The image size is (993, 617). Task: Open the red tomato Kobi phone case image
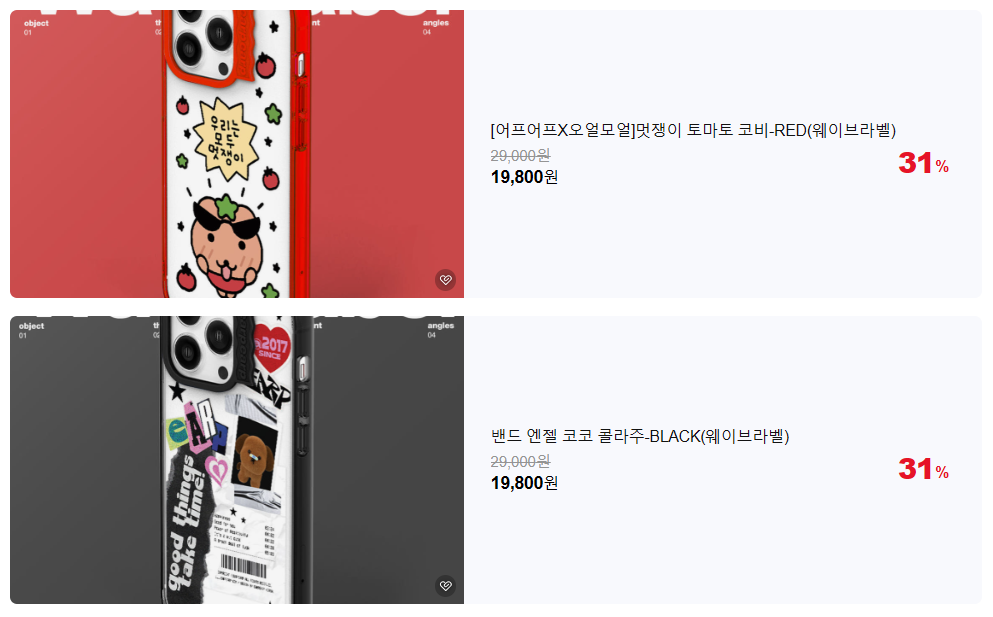click(x=237, y=154)
